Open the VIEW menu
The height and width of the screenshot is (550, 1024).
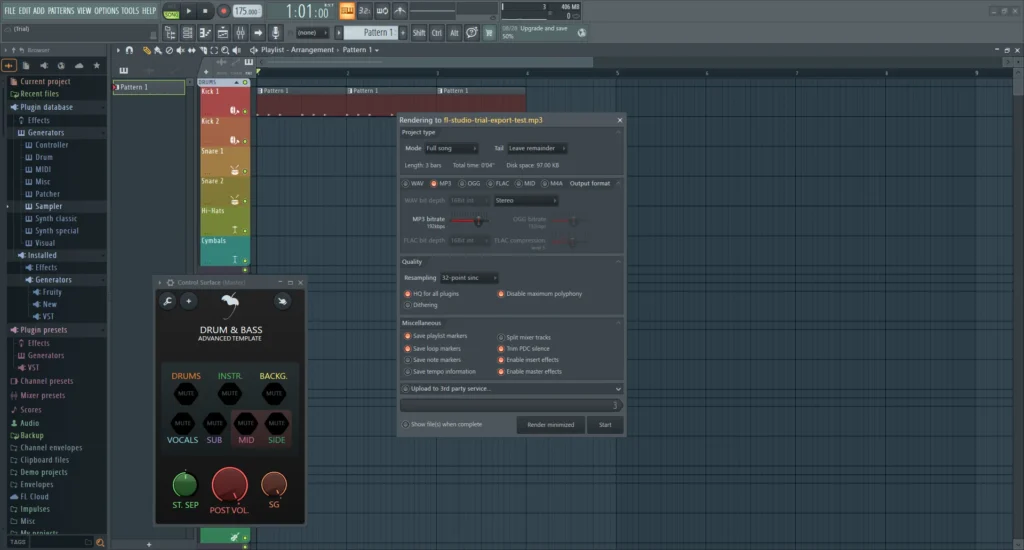click(x=84, y=10)
